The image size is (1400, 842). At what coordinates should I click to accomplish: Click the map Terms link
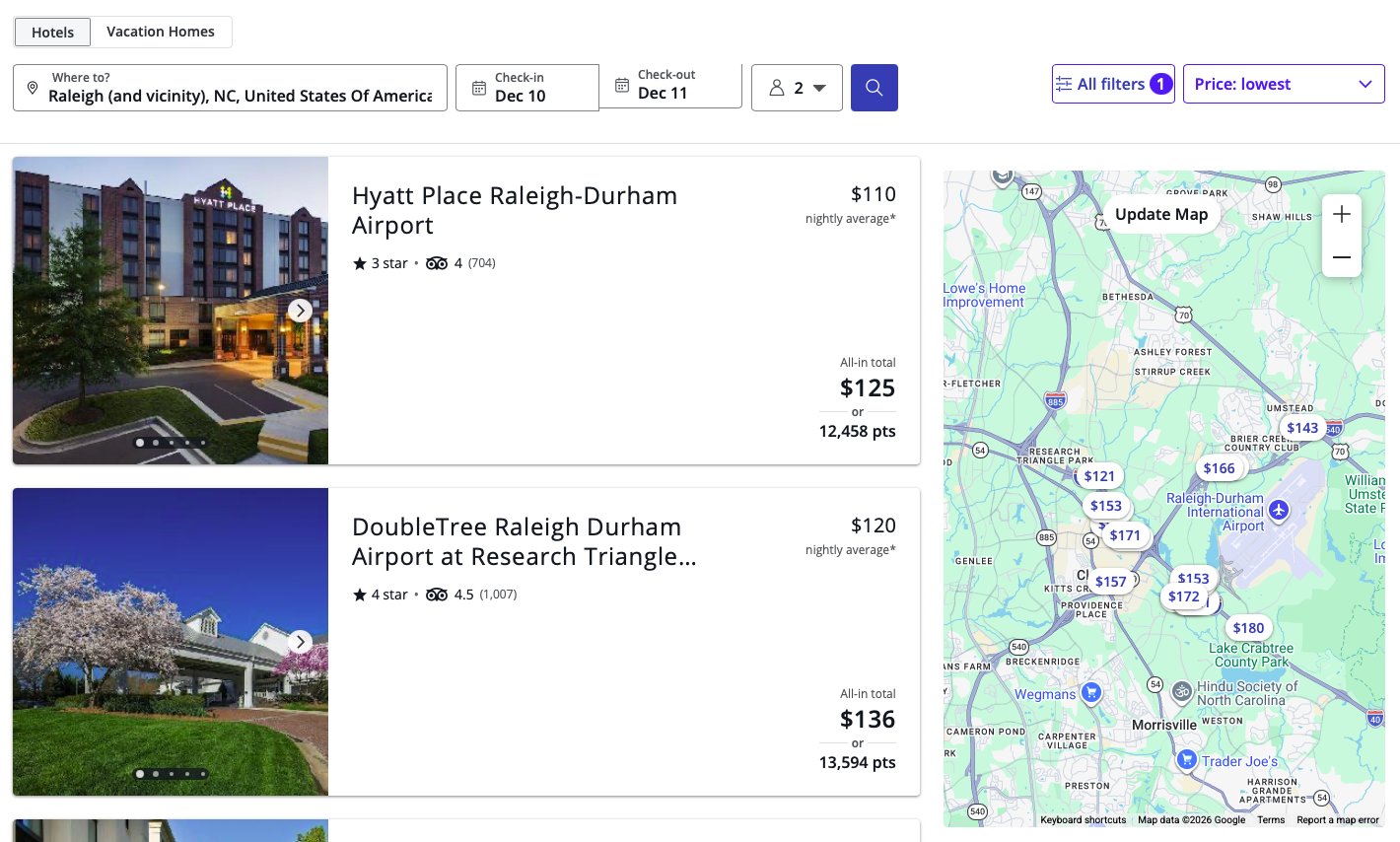pos(1271,819)
